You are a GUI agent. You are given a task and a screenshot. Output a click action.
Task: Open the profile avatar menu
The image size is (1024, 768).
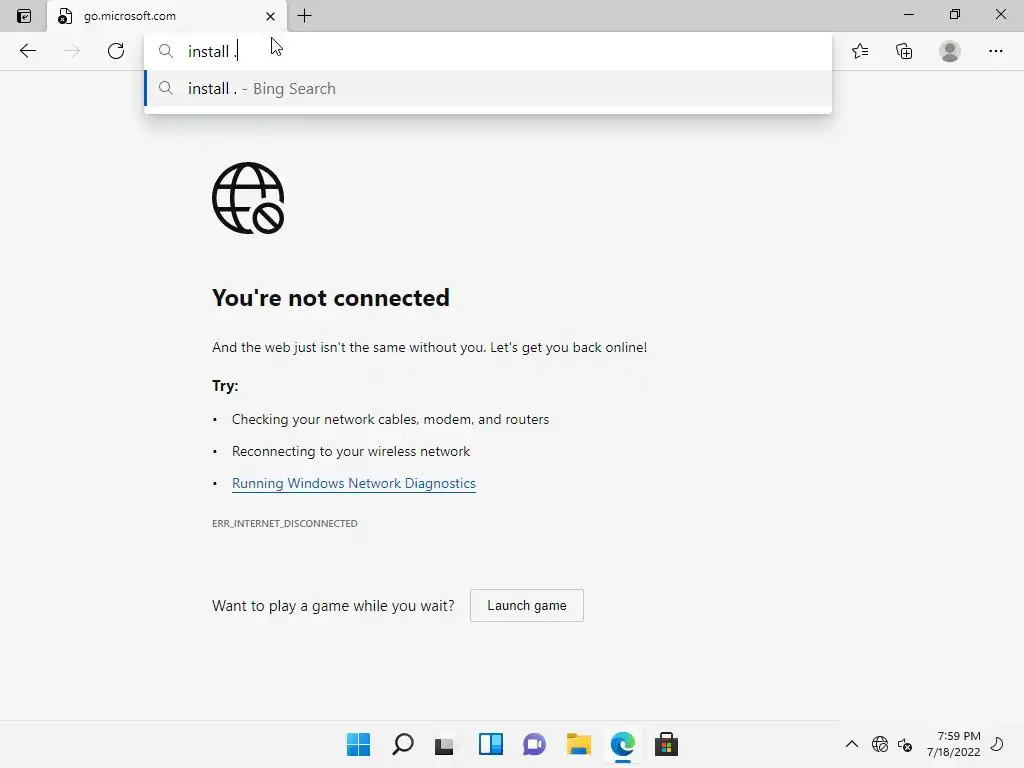click(950, 51)
